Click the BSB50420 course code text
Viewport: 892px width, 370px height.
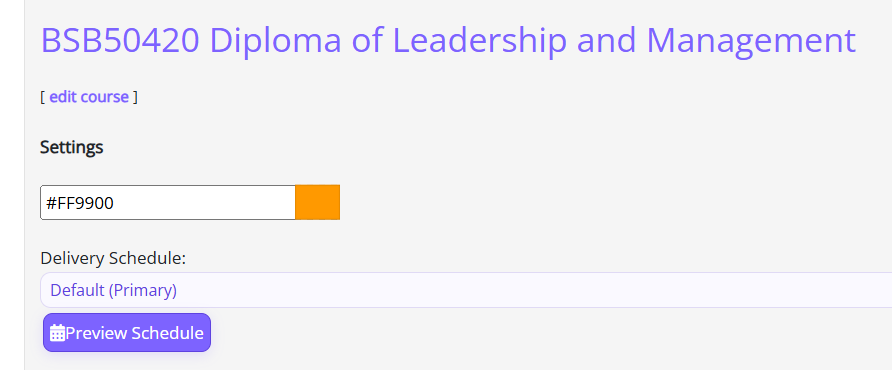[x=120, y=41]
